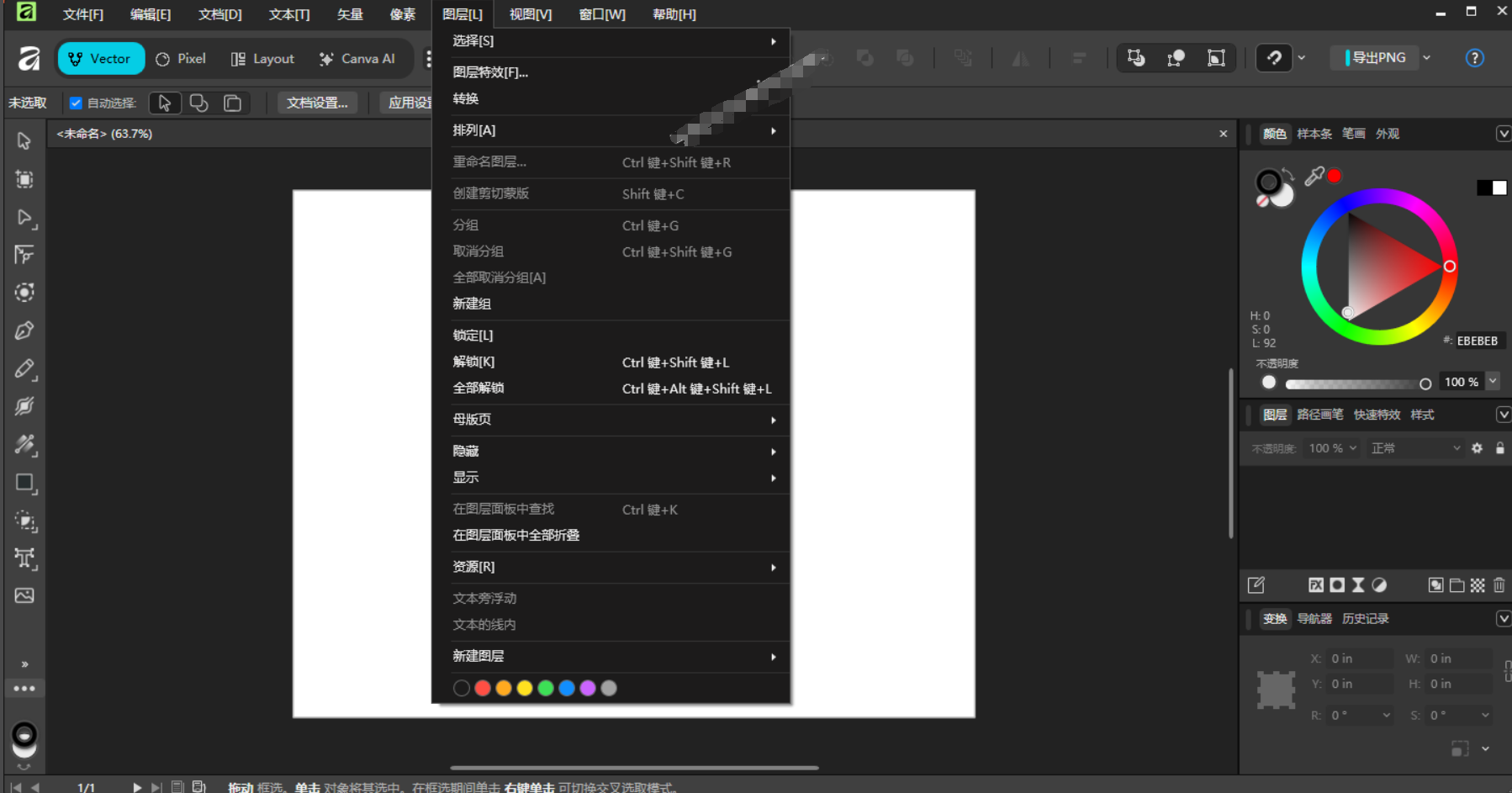The width and height of the screenshot is (1512, 793).
Task: Click the hex color EBEBEB field
Action: pos(1478,341)
